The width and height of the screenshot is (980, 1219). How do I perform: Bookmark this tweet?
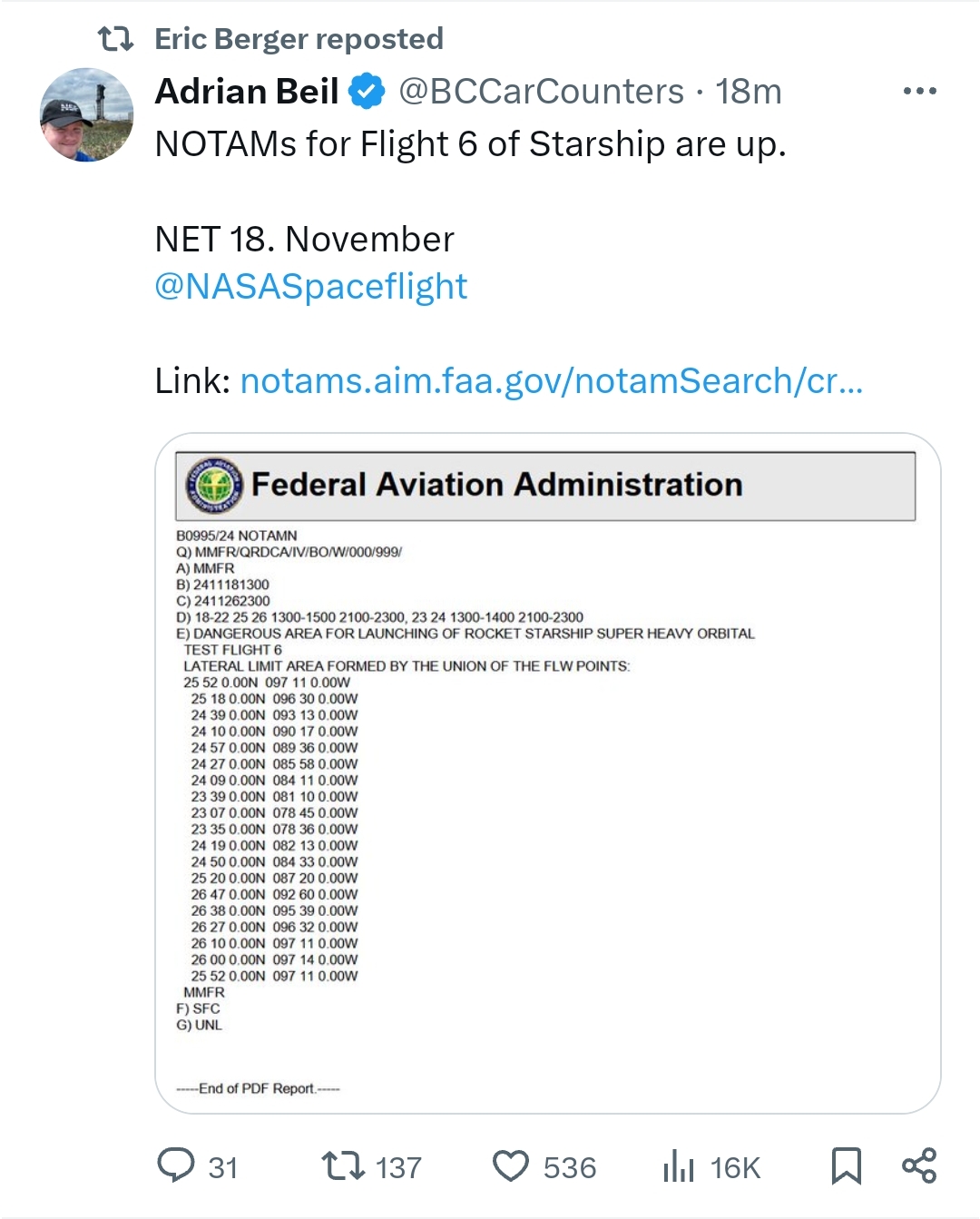[846, 1166]
